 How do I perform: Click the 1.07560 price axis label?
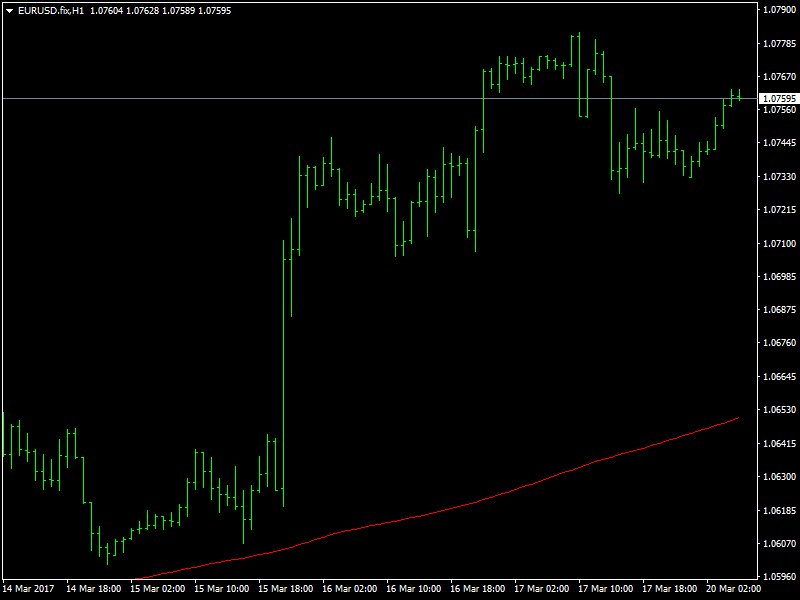779,109
